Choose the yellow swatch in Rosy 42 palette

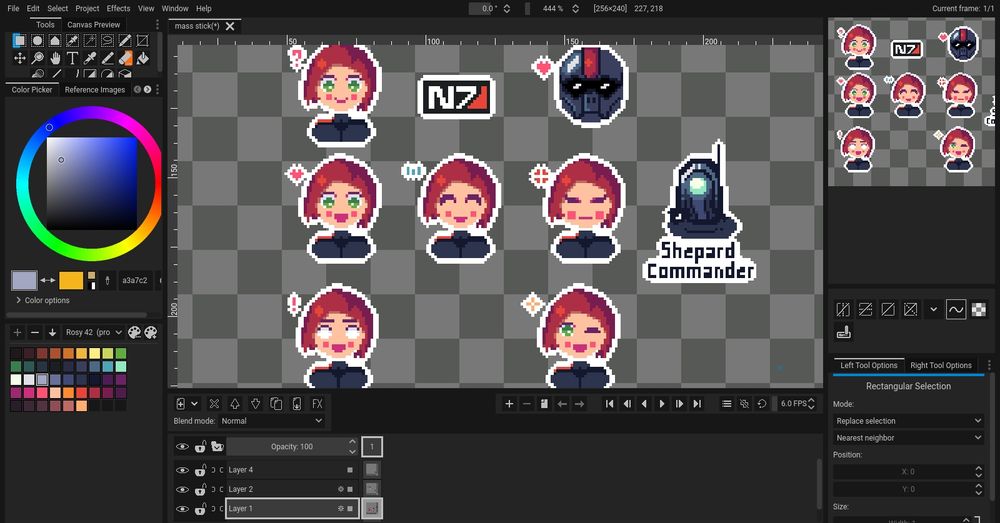(94, 353)
